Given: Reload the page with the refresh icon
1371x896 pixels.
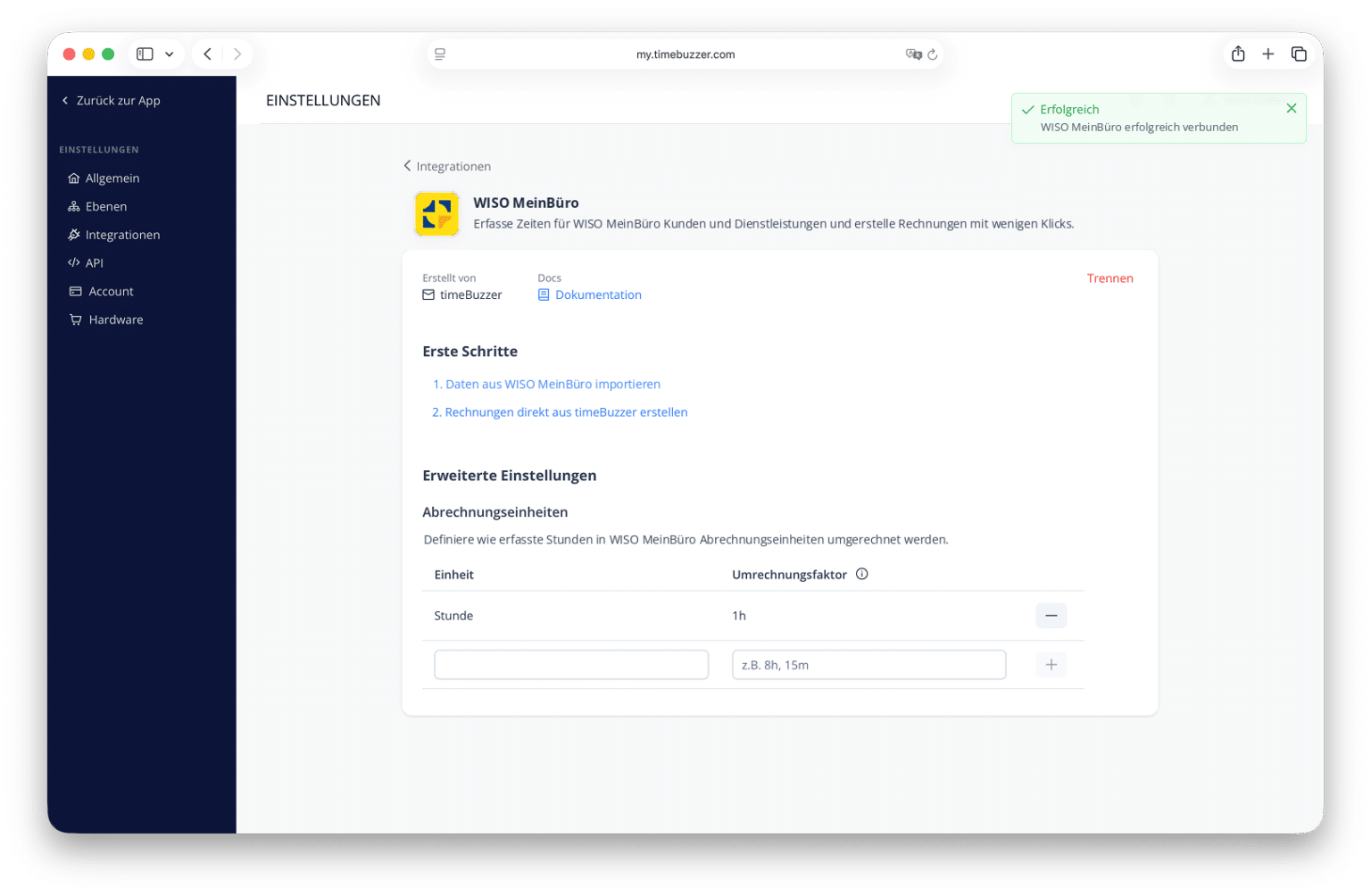Looking at the screenshot, I should tap(933, 54).
